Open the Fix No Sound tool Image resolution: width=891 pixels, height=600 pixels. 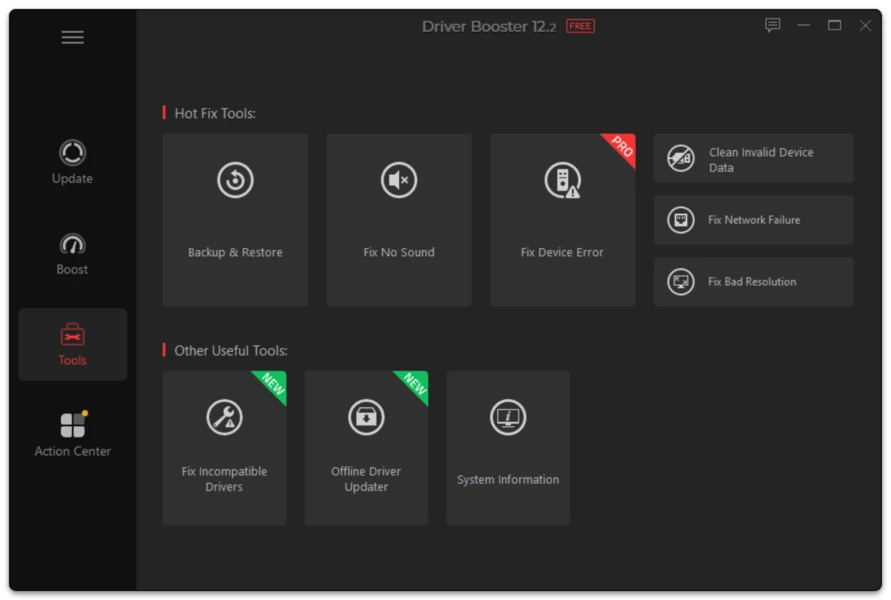399,220
